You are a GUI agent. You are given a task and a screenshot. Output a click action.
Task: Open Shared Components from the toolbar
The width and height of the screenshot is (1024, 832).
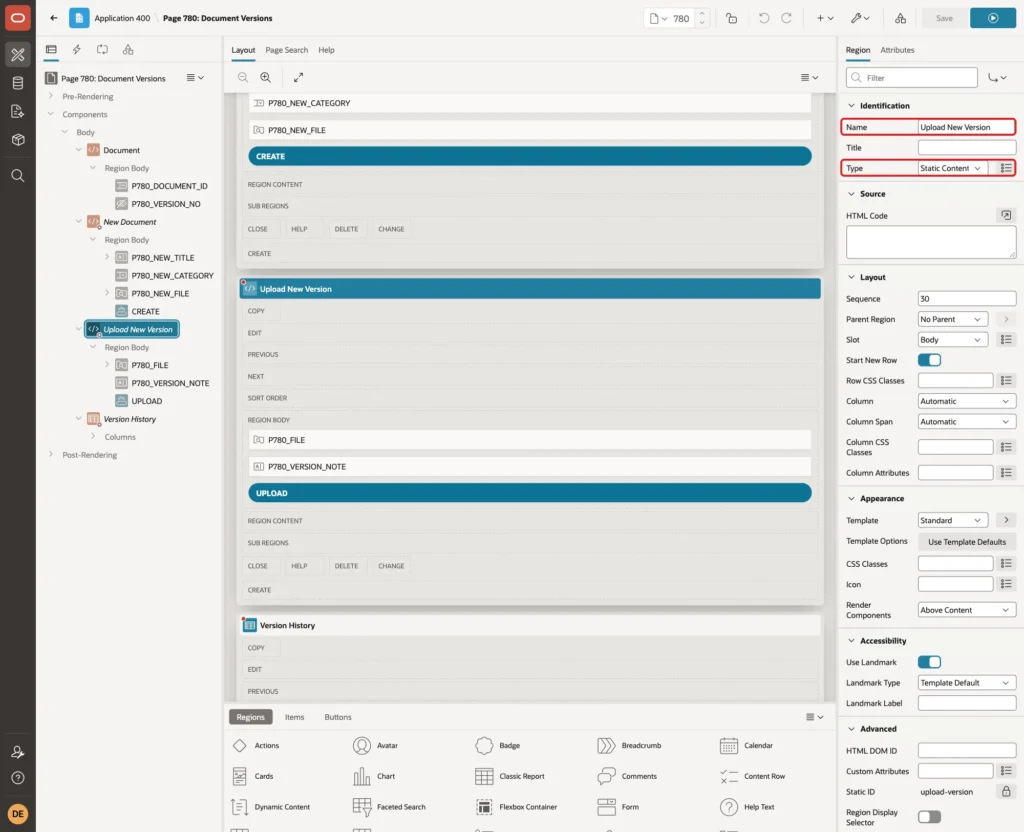click(x=901, y=18)
